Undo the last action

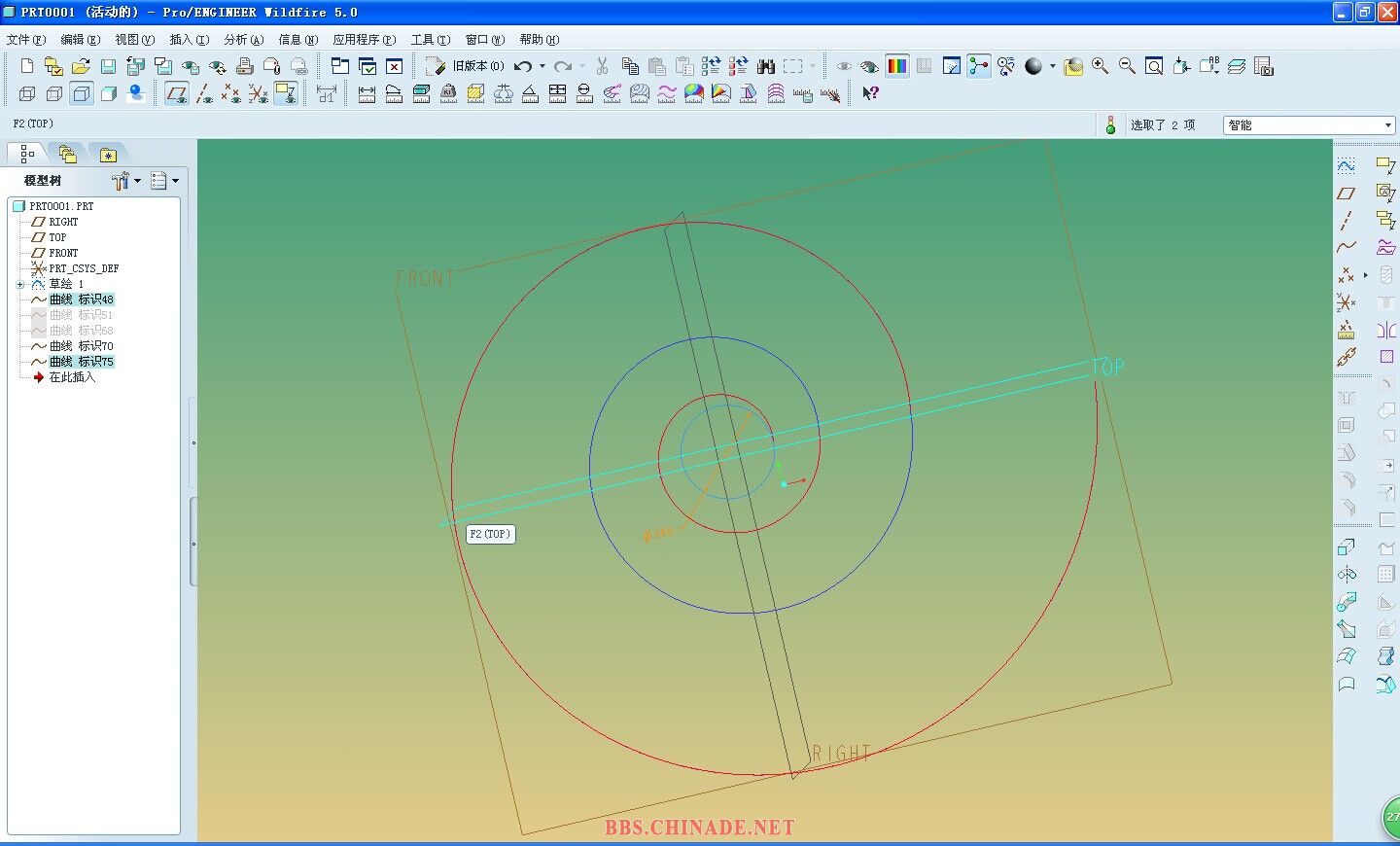[523, 66]
